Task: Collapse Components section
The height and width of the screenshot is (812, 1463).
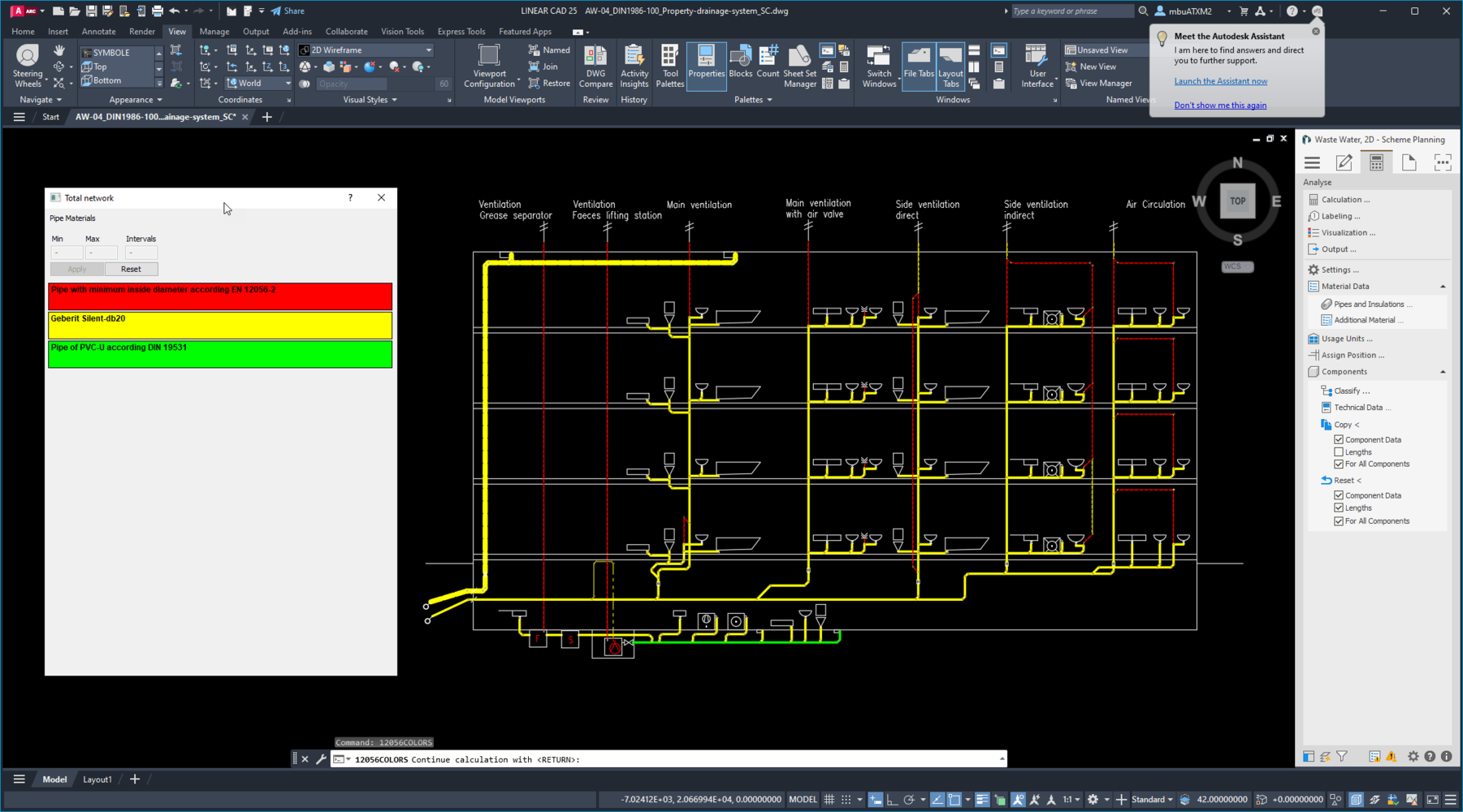Action: point(1443,372)
